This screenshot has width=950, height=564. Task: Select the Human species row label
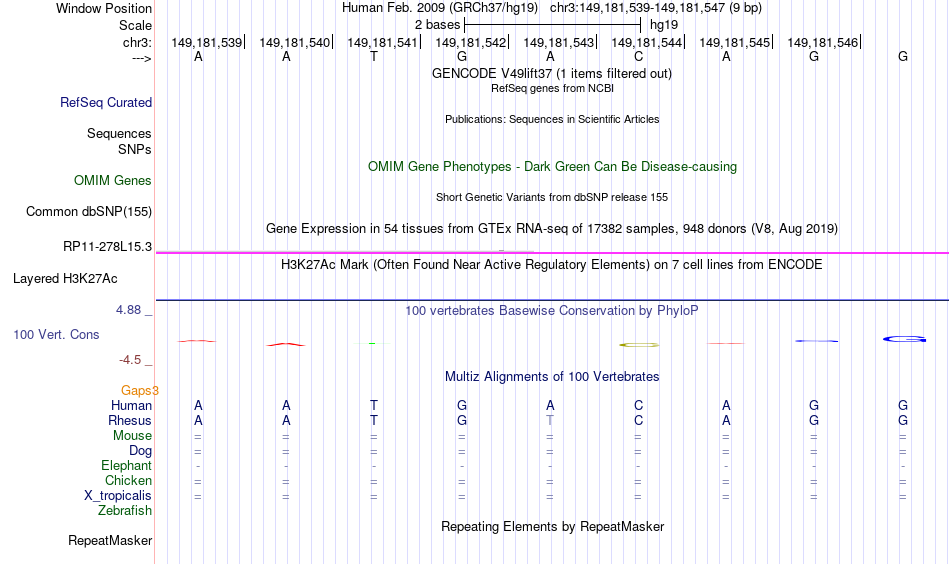click(x=131, y=405)
